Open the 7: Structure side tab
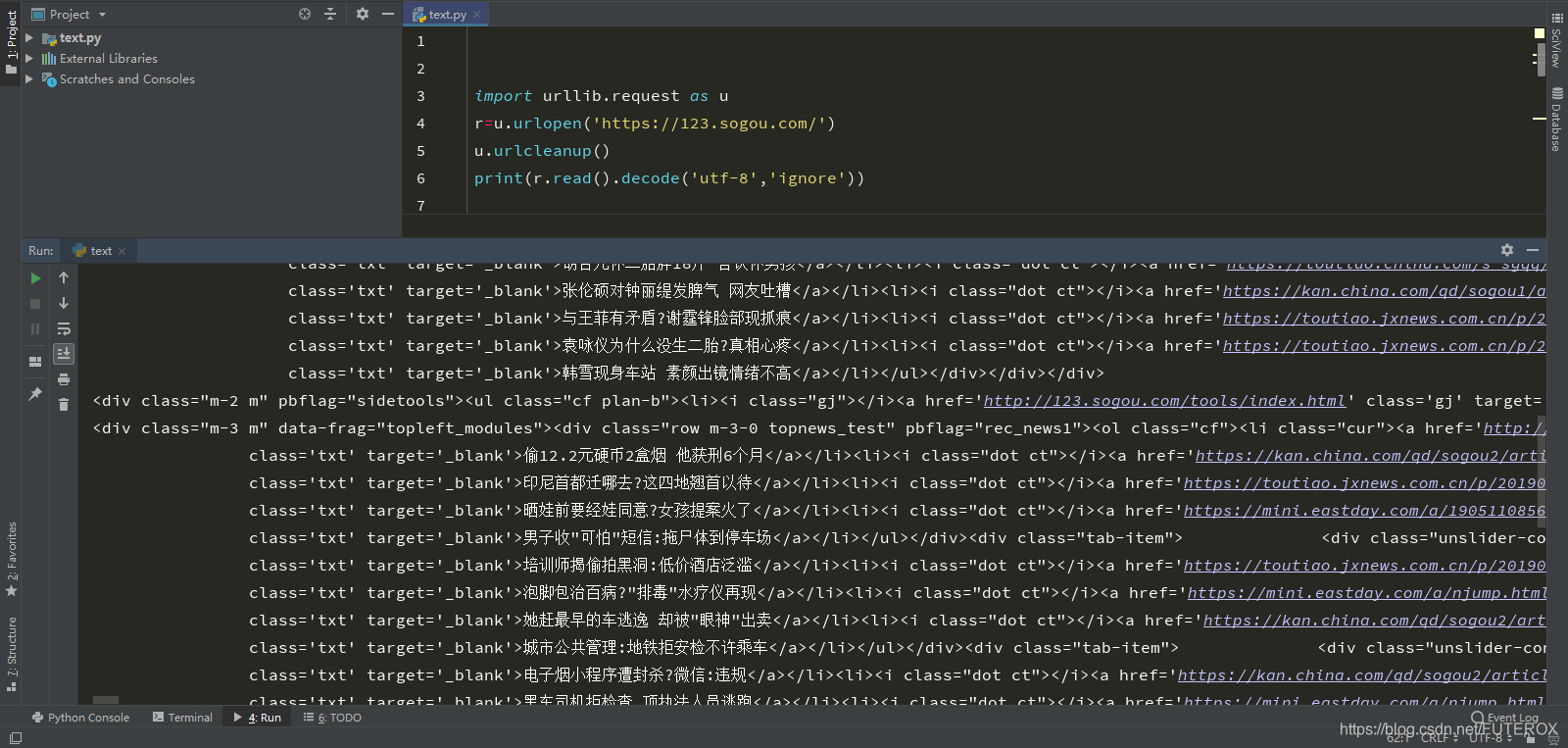Image resolution: width=1568 pixels, height=748 pixels. click(11, 653)
